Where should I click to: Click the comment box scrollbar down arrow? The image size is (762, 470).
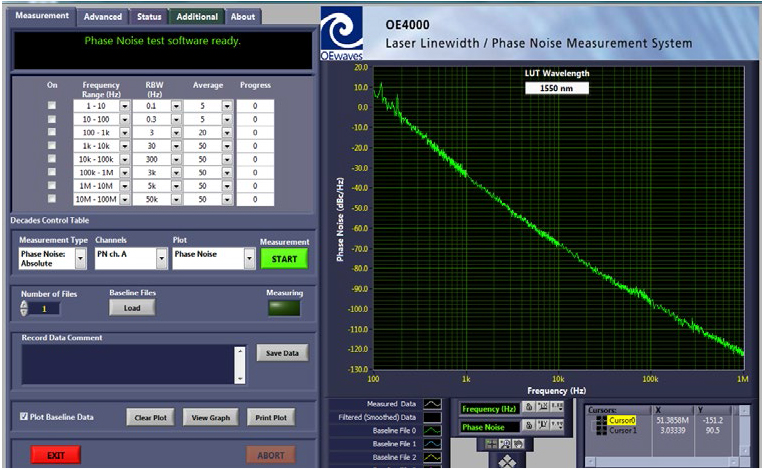(240, 379)
